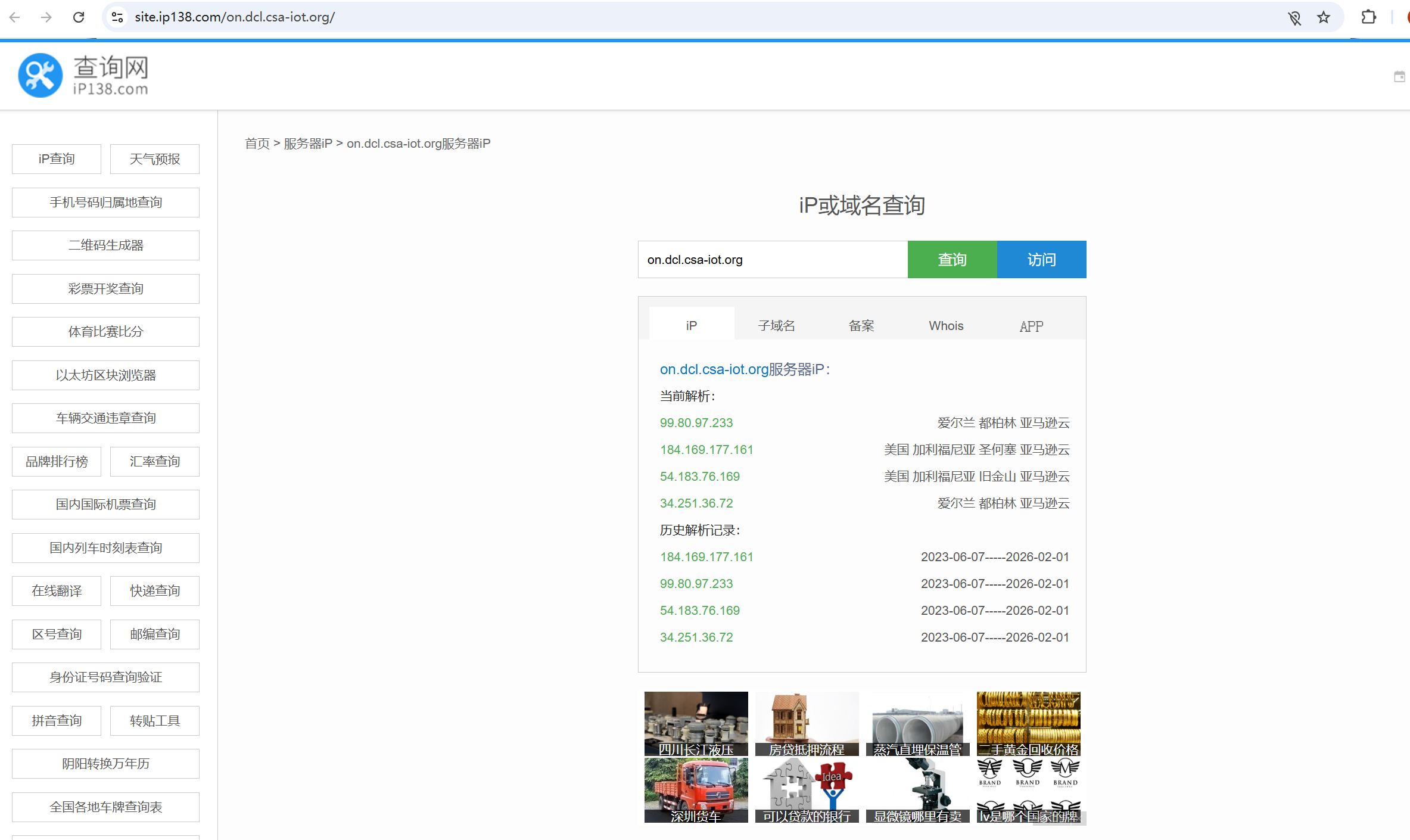Click location text 美国 加利福尼亚 旧金山 亚马逊云
This screenshot has width=1410, height=840.
(x=976, y=477)
